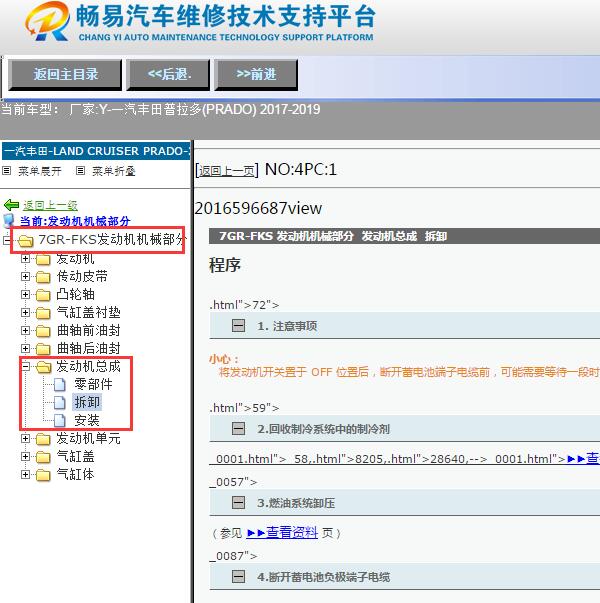Expand the 气缸盖 folder node
This screenshot has height=603, width=600.
click(25, 456)
